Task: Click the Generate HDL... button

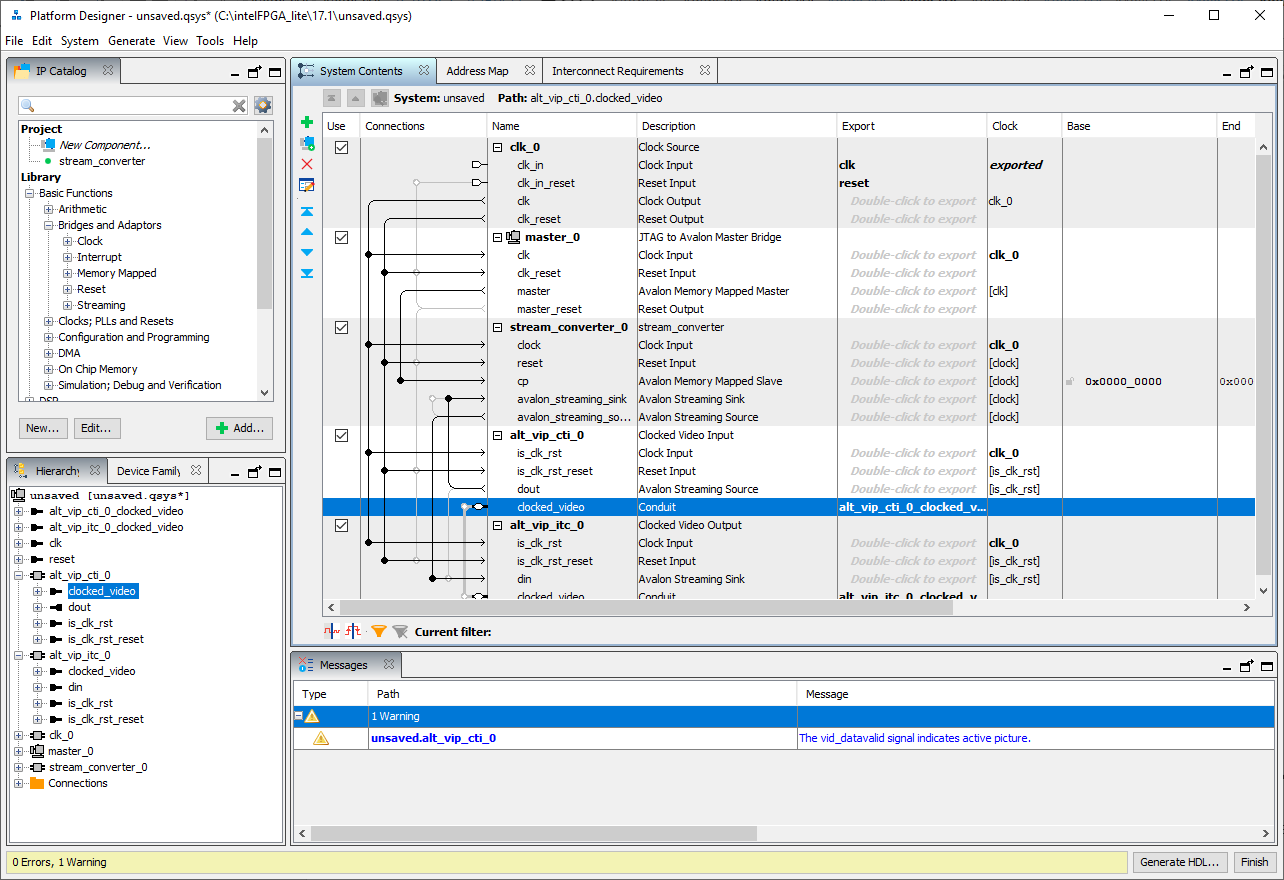Action: click(1180, 862)
